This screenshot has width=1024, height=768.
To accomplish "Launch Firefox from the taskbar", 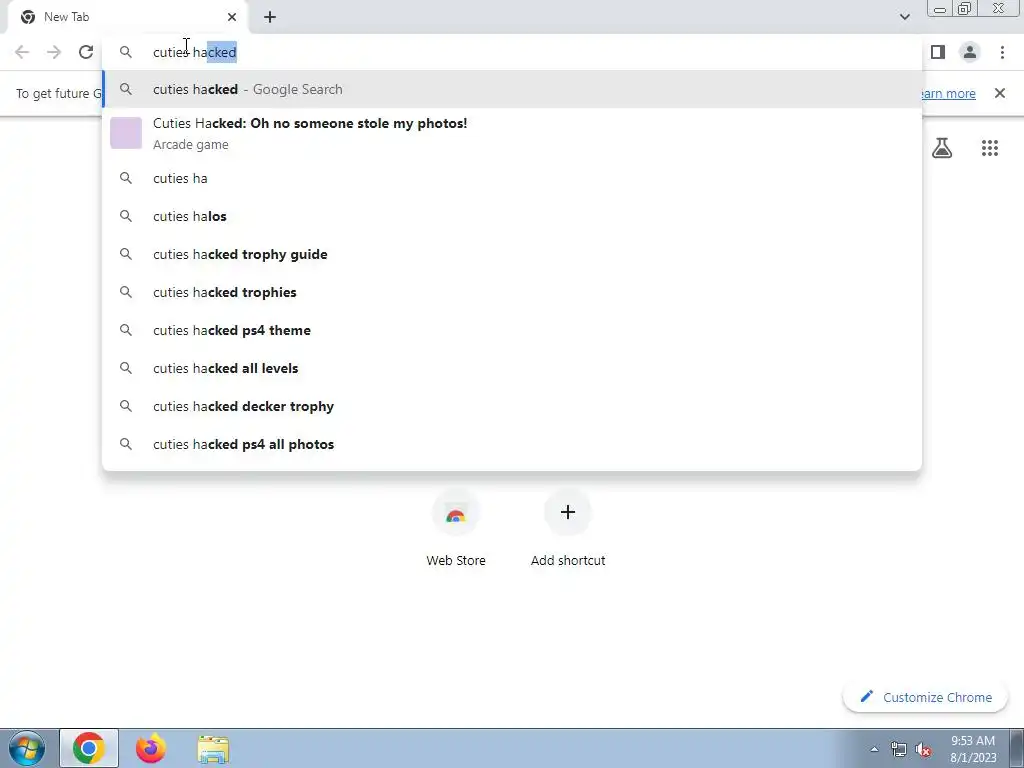I will (151, 748).
